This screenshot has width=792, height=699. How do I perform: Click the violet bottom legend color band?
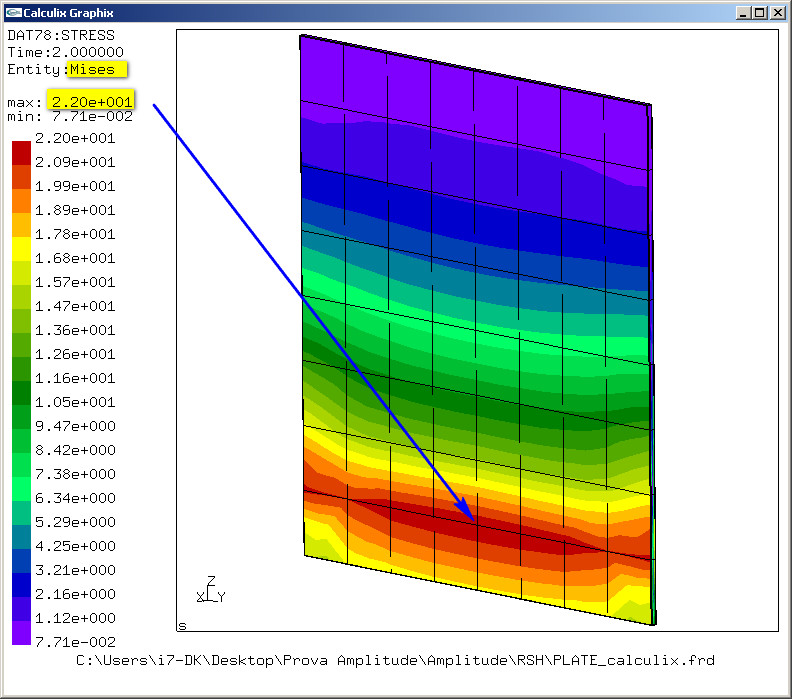(x=21, y=633)
